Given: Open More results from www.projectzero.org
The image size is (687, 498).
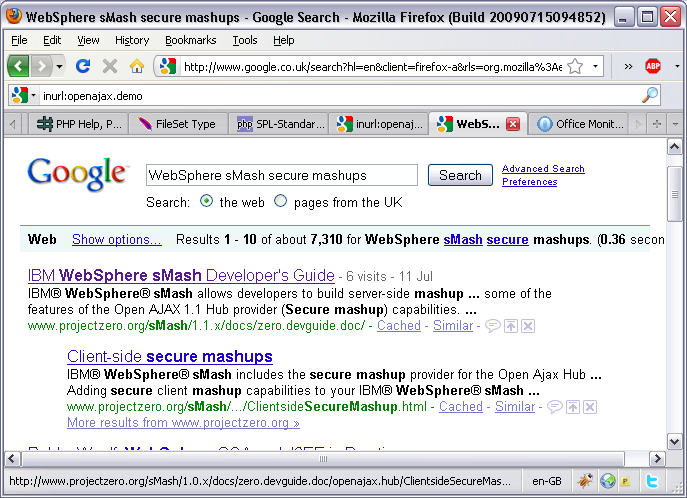Looking at the screenshot, I should pyautogui.click(x=183, y=423).
